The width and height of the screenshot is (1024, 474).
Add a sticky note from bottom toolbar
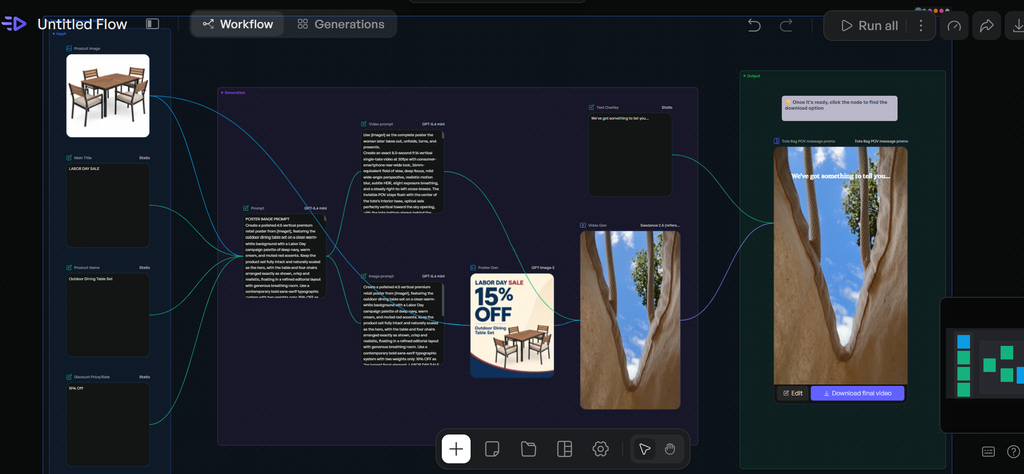click(x=492, y=449)
